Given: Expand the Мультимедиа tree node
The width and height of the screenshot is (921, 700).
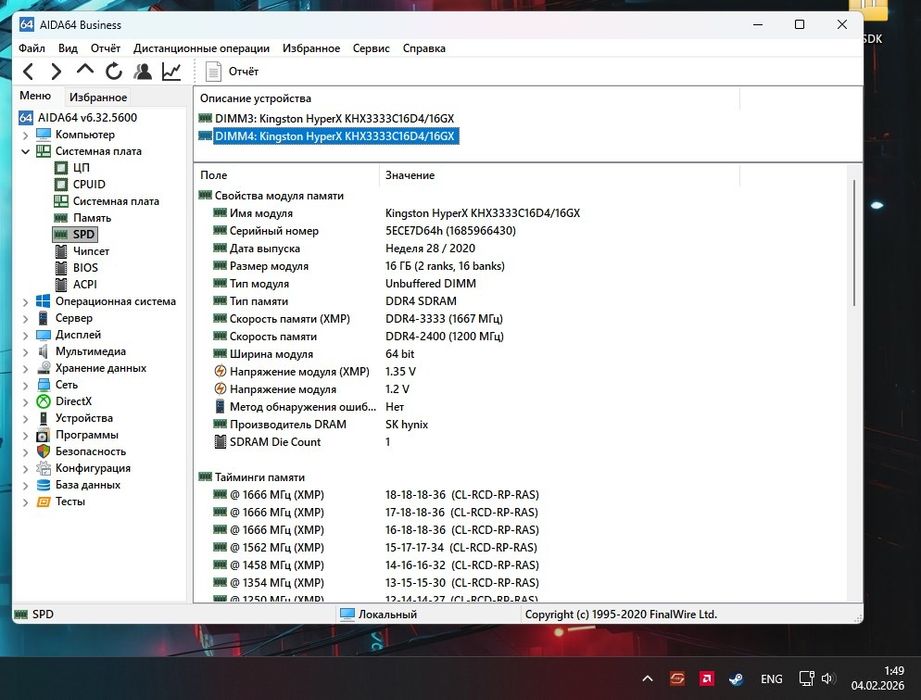Looking at the screenshot, I should tap(25, 352).
